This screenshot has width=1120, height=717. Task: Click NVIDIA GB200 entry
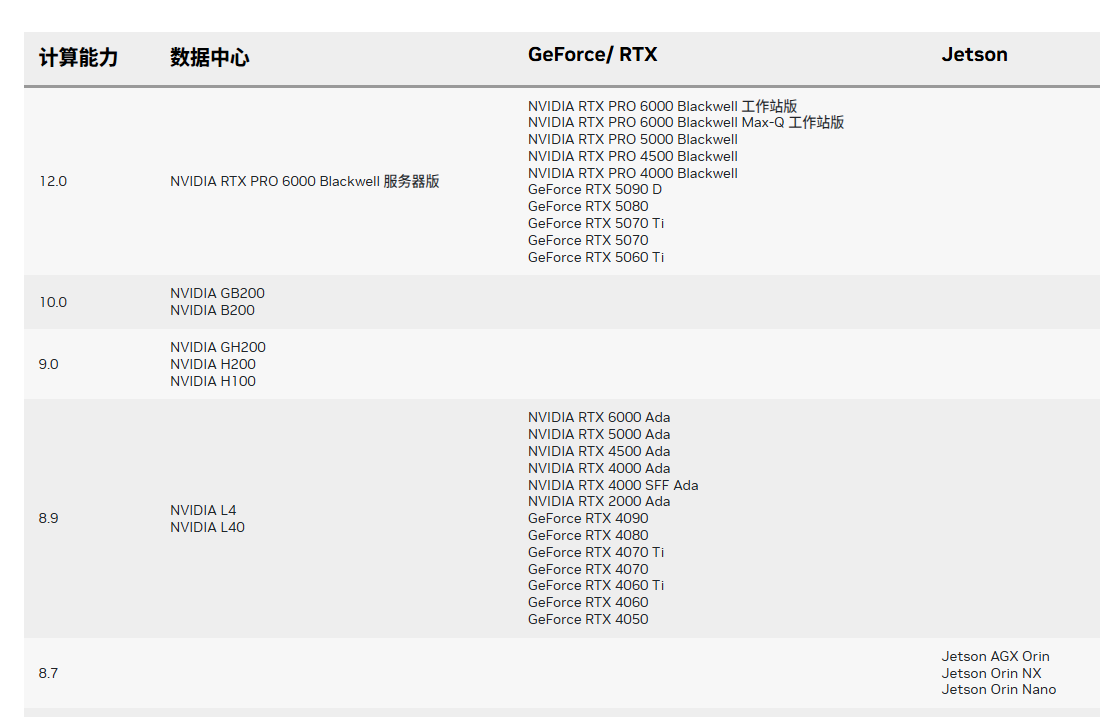(218, 294)
